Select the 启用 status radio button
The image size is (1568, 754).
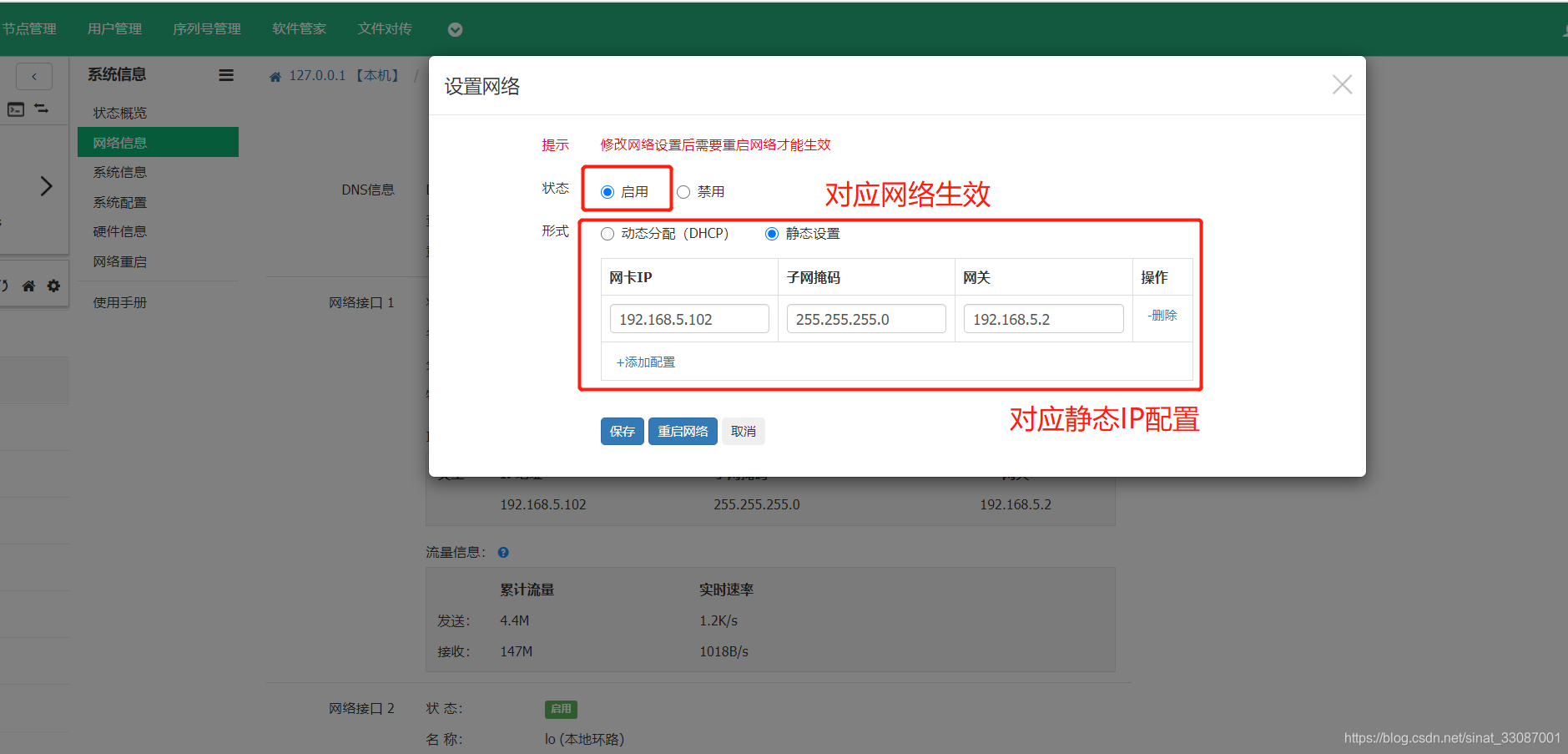coord(608,192)
